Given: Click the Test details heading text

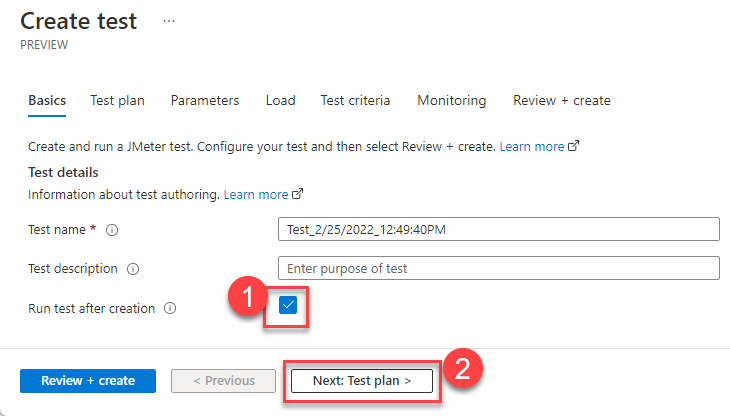Looking at the screenshot, I should tap(63, 173).
